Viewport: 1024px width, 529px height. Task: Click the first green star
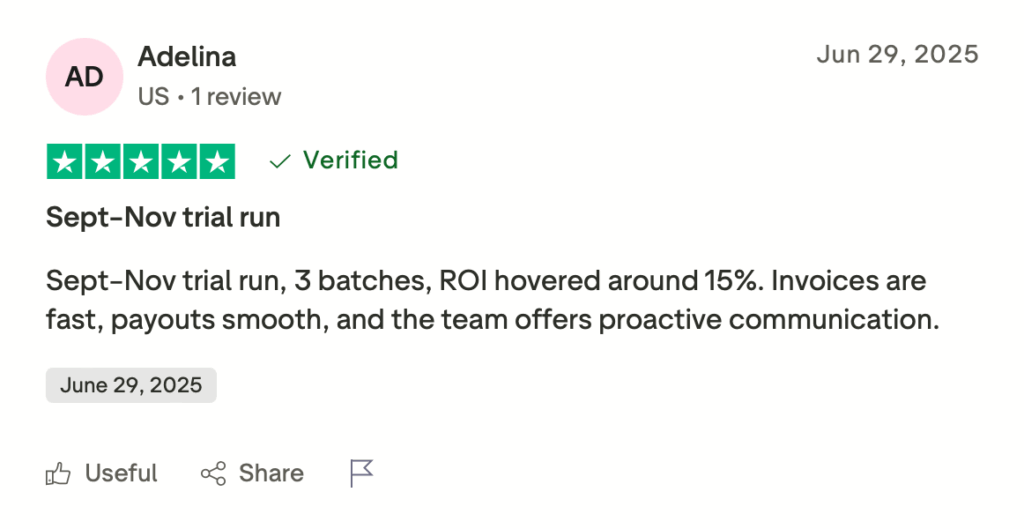[65, 162]
